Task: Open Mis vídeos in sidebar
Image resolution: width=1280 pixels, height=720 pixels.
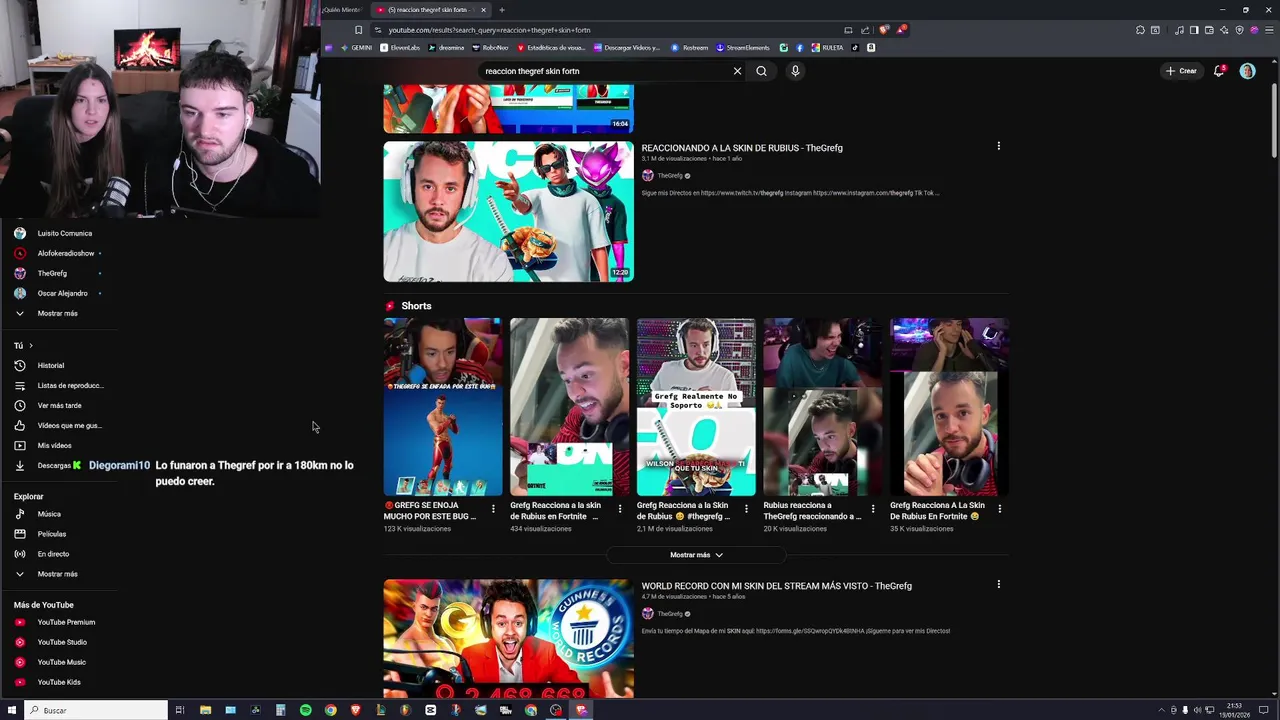Action: (x=54, y=446)
